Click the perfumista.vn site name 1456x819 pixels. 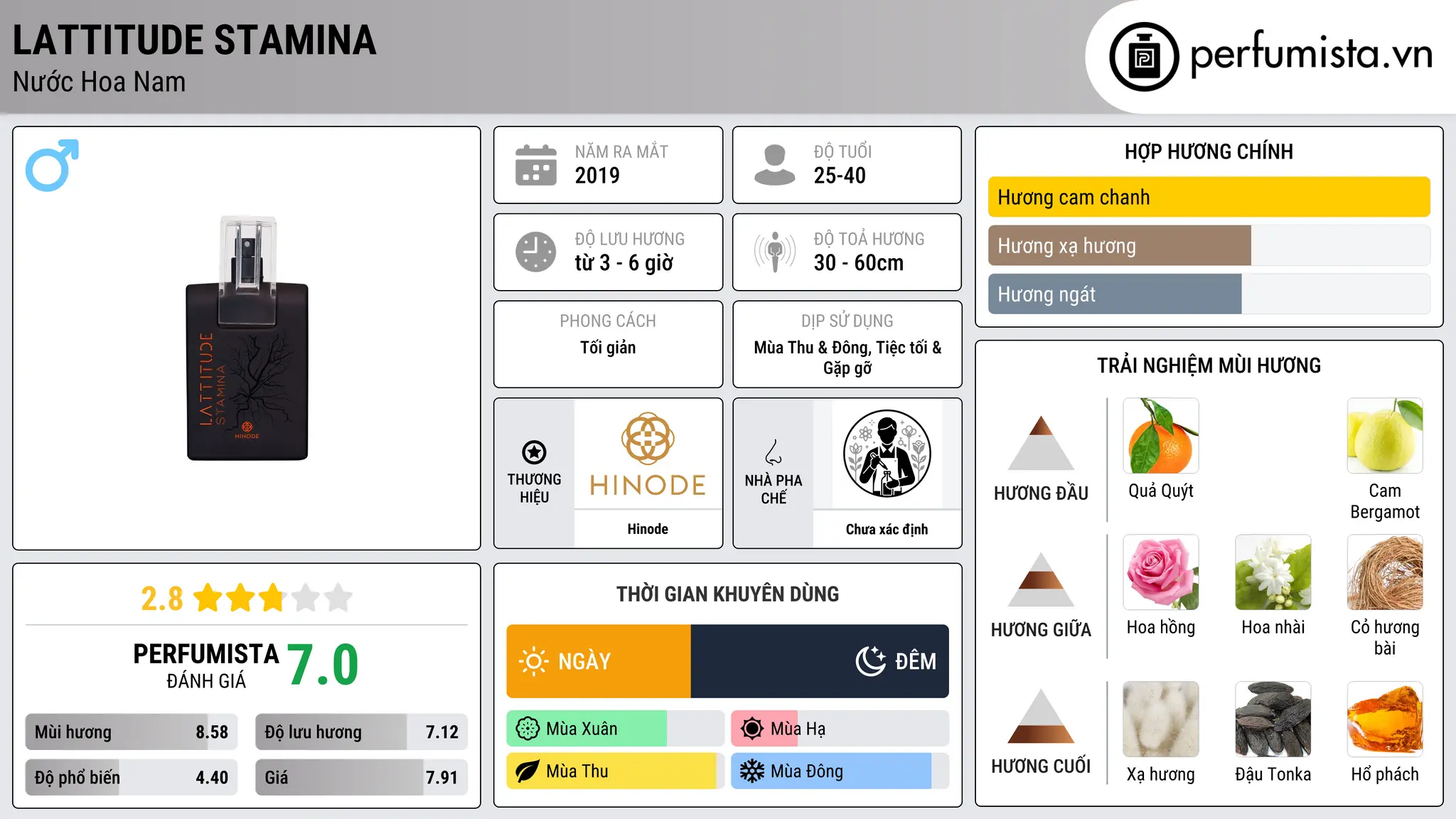click(x=1312, y=55)
